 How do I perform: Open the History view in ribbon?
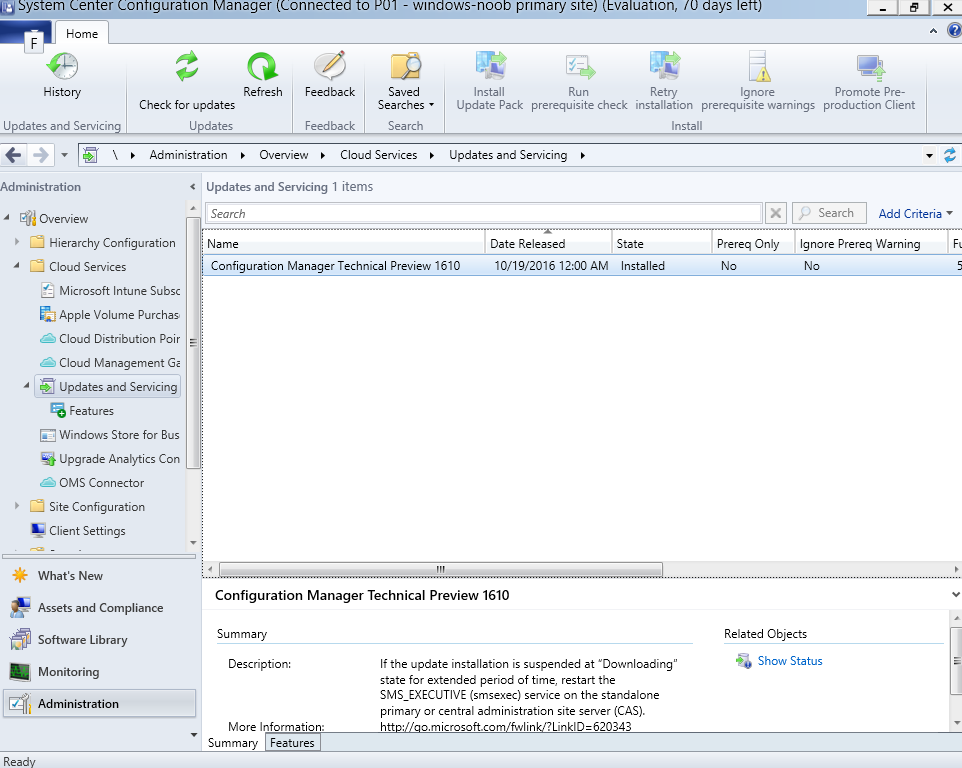tap(62, 75)
